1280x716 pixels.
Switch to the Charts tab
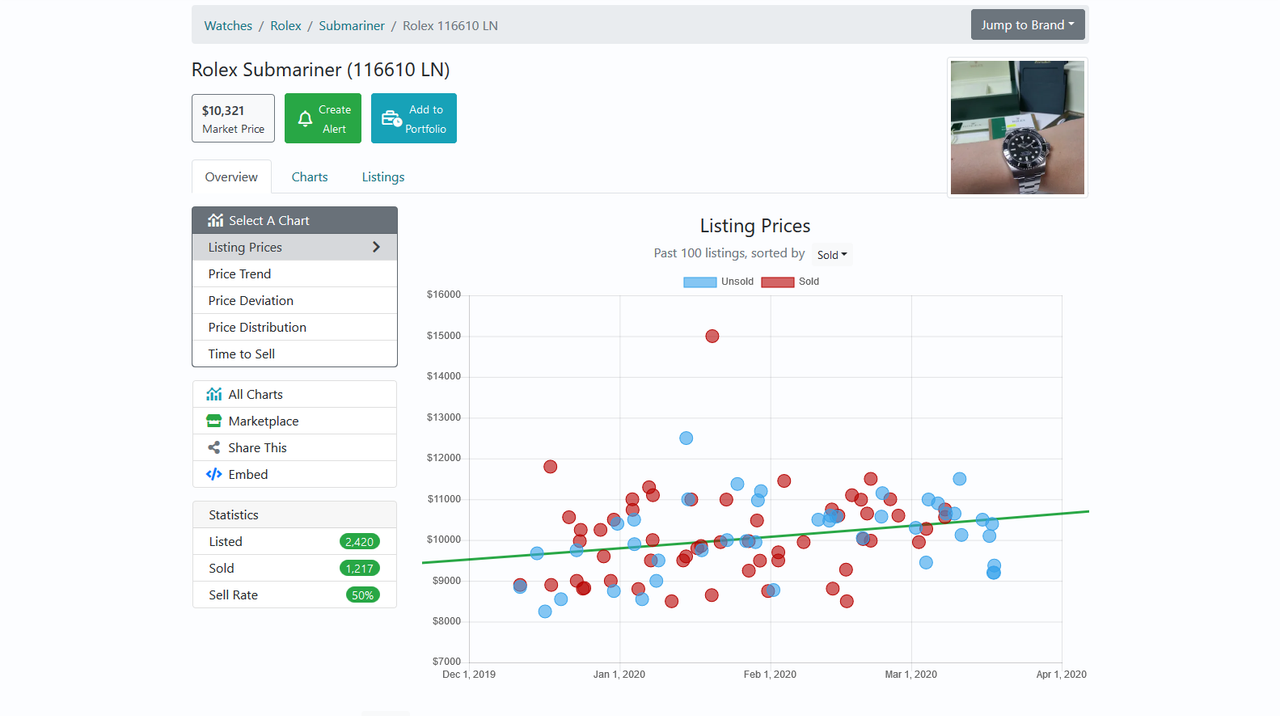310,177
